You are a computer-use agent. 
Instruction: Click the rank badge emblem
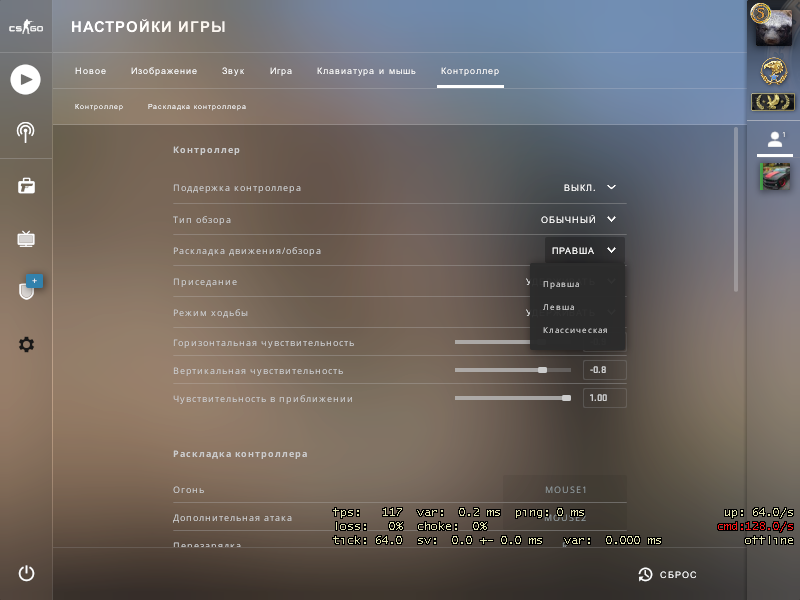pos(773,102)
